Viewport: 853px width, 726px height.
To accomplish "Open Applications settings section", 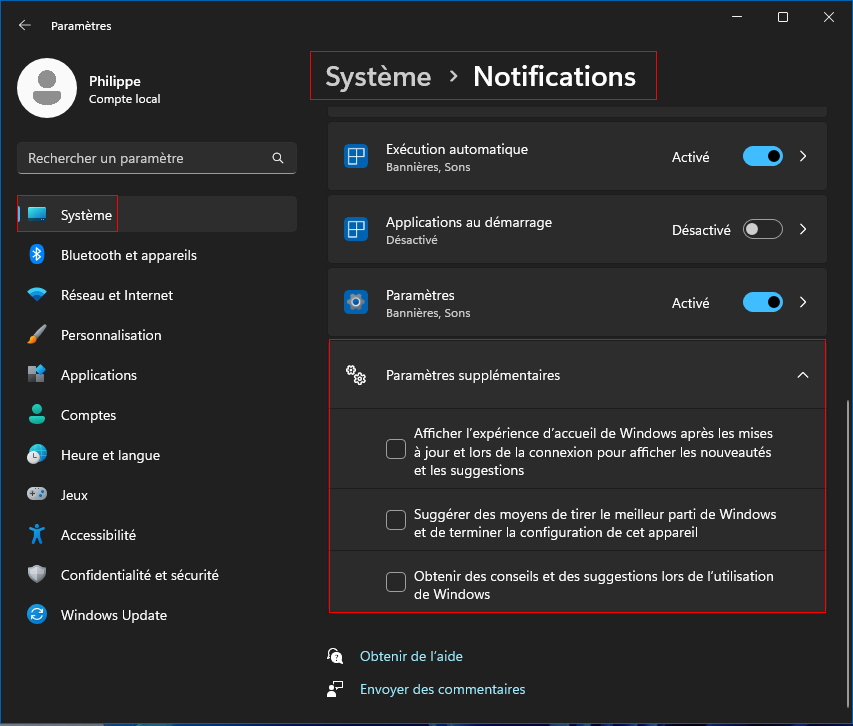I will click(157, 375).
